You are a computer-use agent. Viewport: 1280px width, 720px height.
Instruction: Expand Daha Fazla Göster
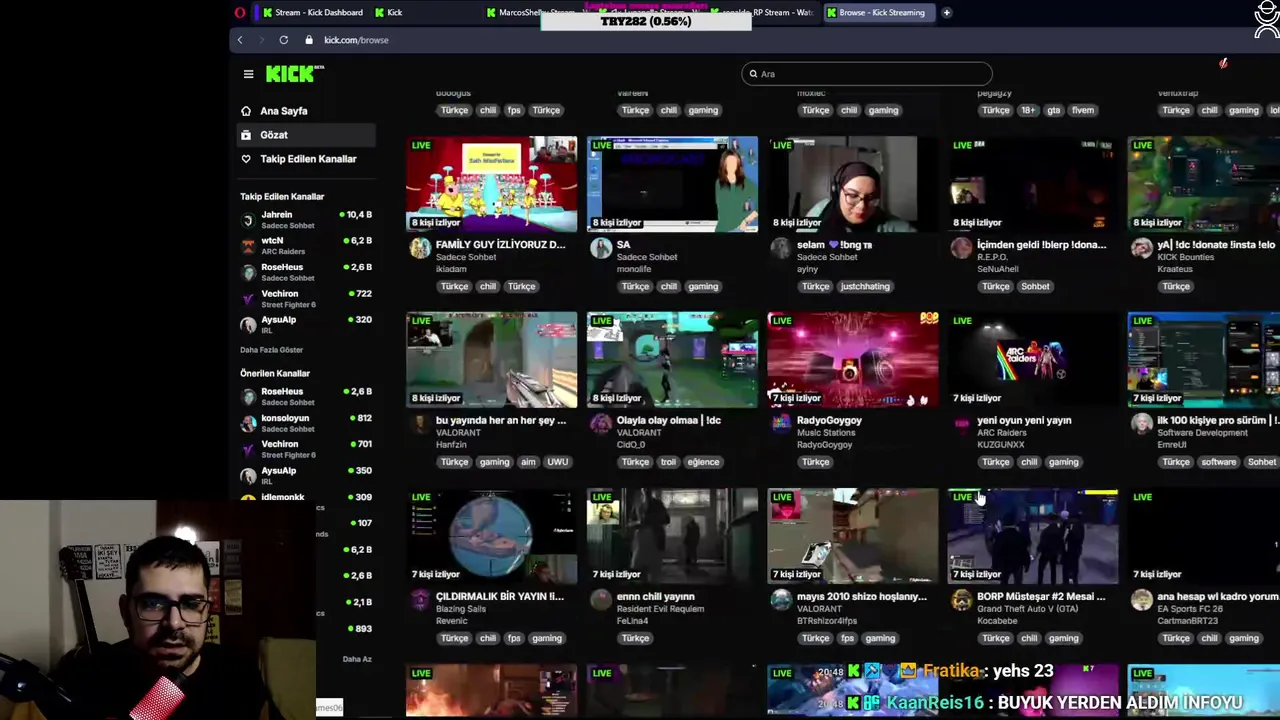coord(271,350)
